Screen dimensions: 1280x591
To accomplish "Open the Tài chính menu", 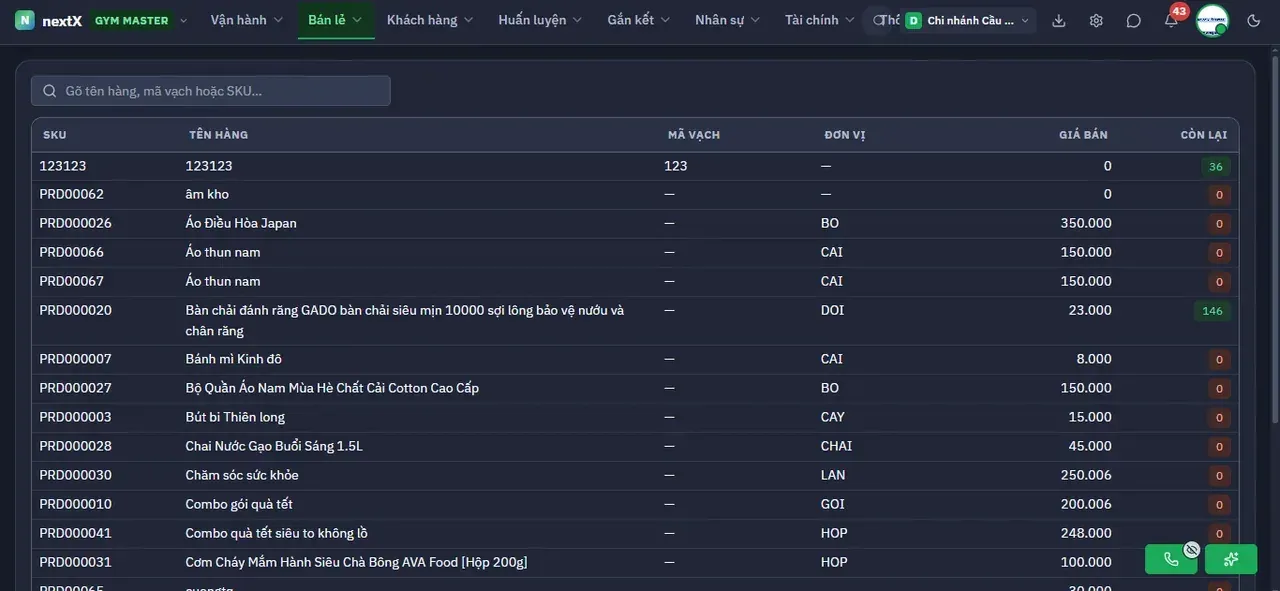I will tap(820, 20).
